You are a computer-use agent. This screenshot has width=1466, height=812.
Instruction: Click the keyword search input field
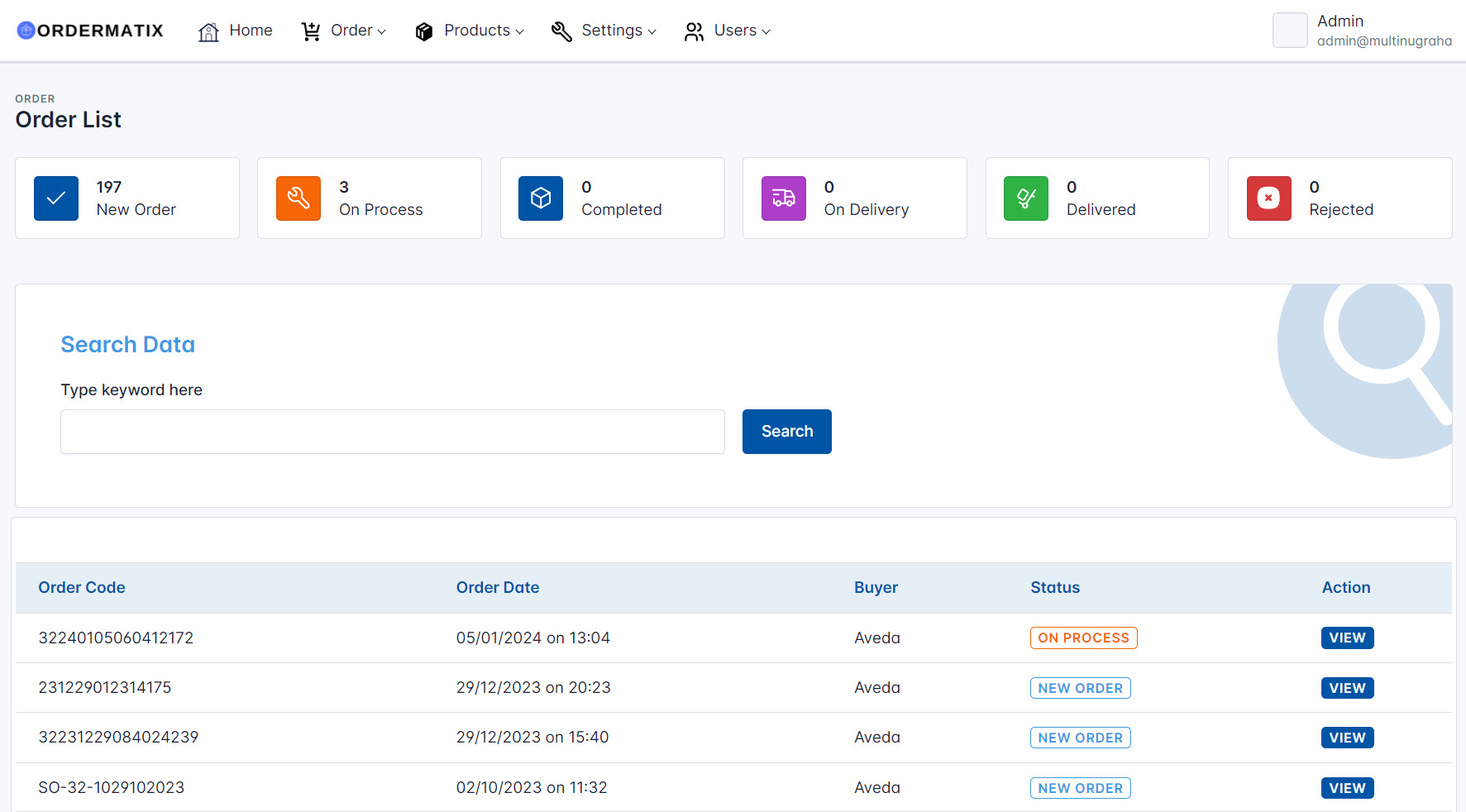(392, 431)
